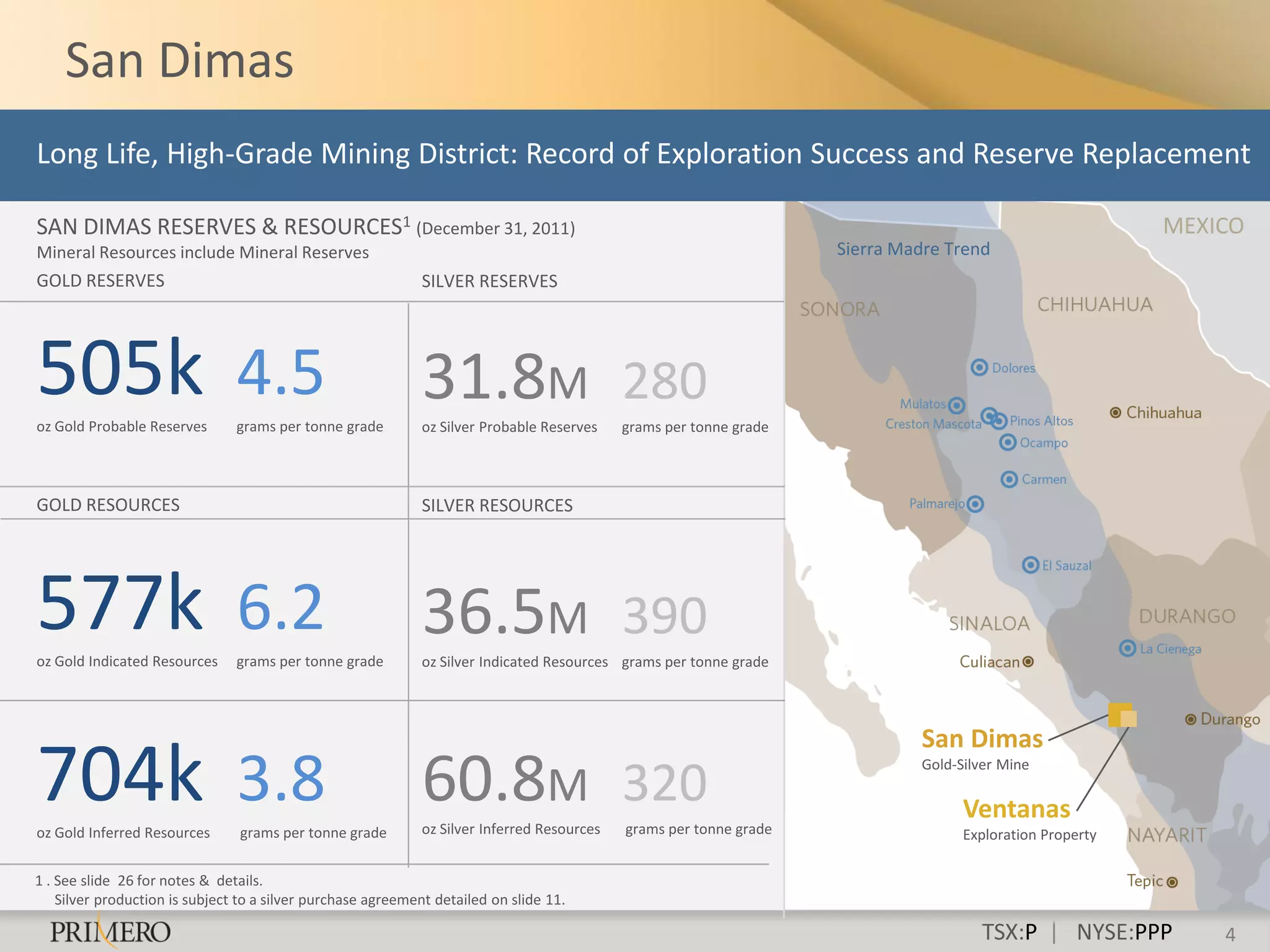Viewport: 1270px width, 952px height.
Task: Click the NAYARIT region label
Action: coord(1167,835)
